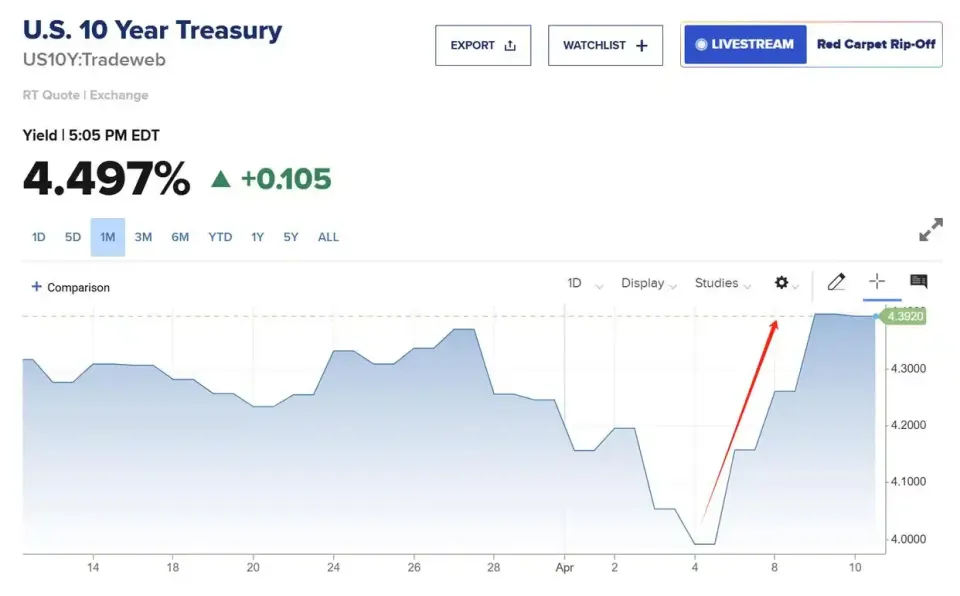Expand the Display dropdown
The width and height of the screenshot is (960, 596).
[x=648, y=283]
